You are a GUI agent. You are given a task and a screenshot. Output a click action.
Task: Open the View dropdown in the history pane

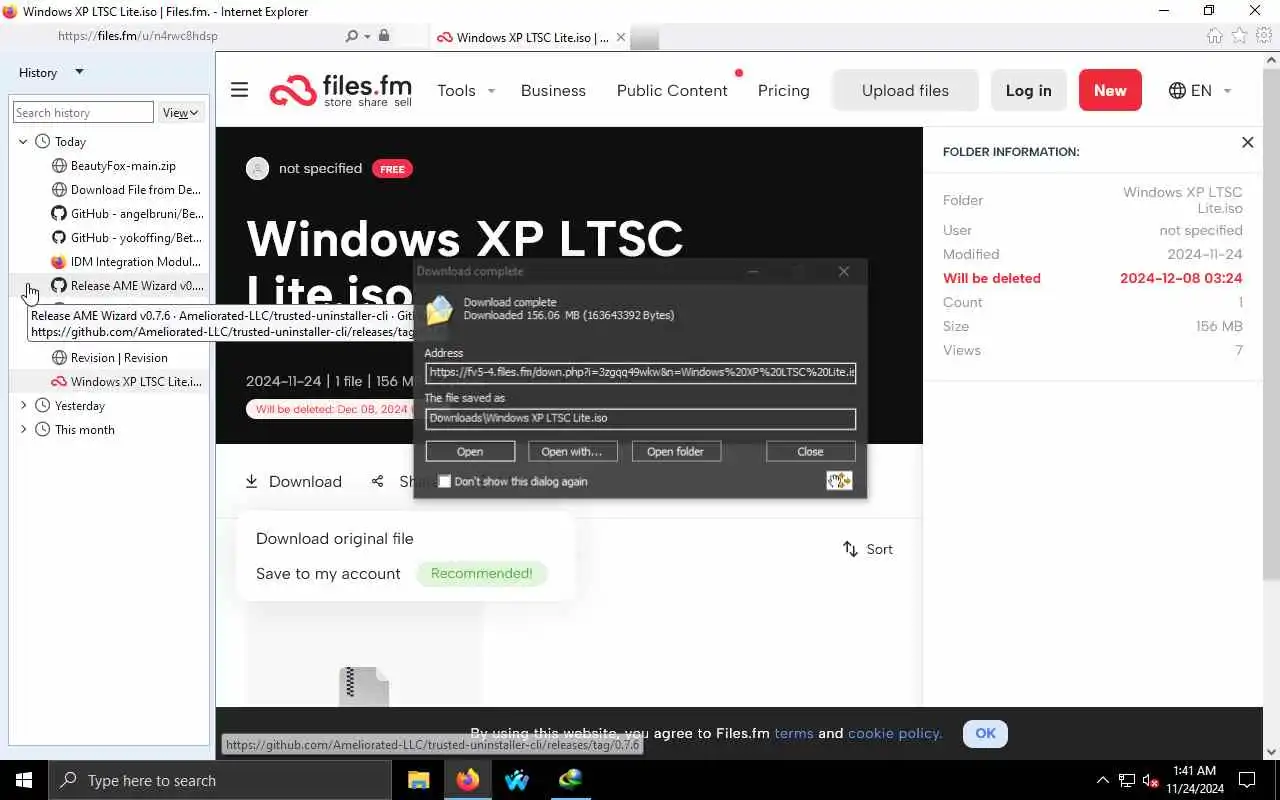pyautogui.click(x=182, y=113)
